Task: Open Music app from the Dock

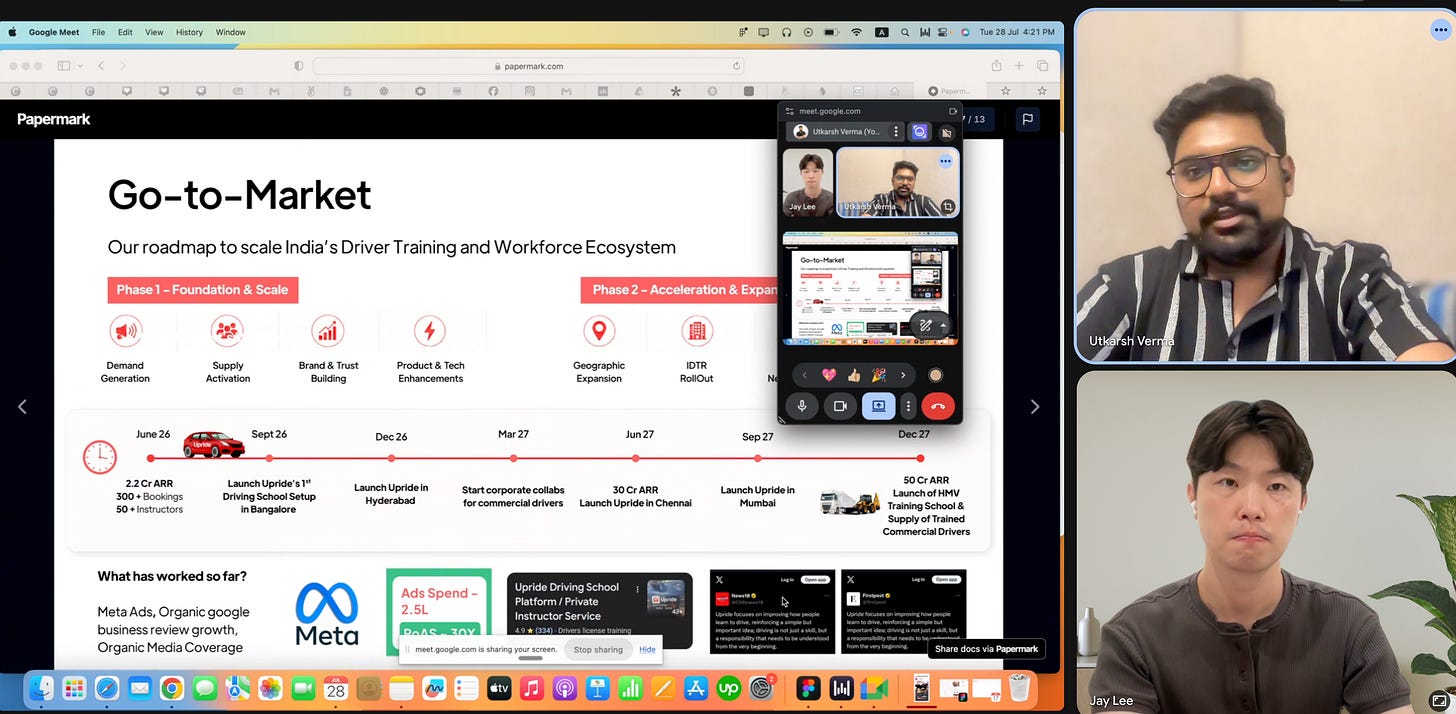Action: click(x=532, y=688)
